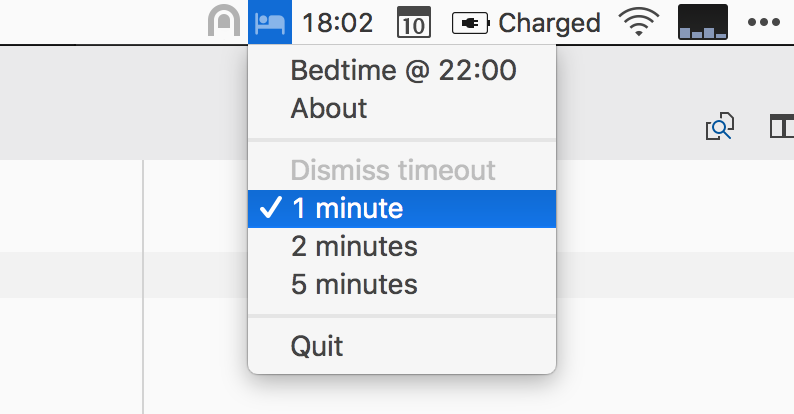Open the black system monitor graph icon
Image resolution: width=794 pixels, height=414 pixels.
click(702, 22)
